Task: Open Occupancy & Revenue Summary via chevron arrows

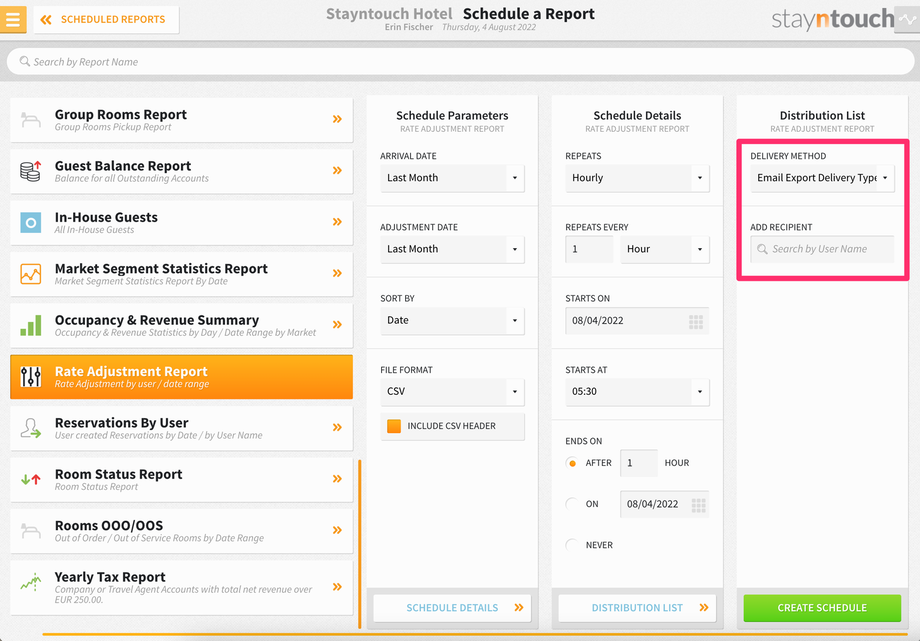Action: pyautogui.click(x=337, y=325)
